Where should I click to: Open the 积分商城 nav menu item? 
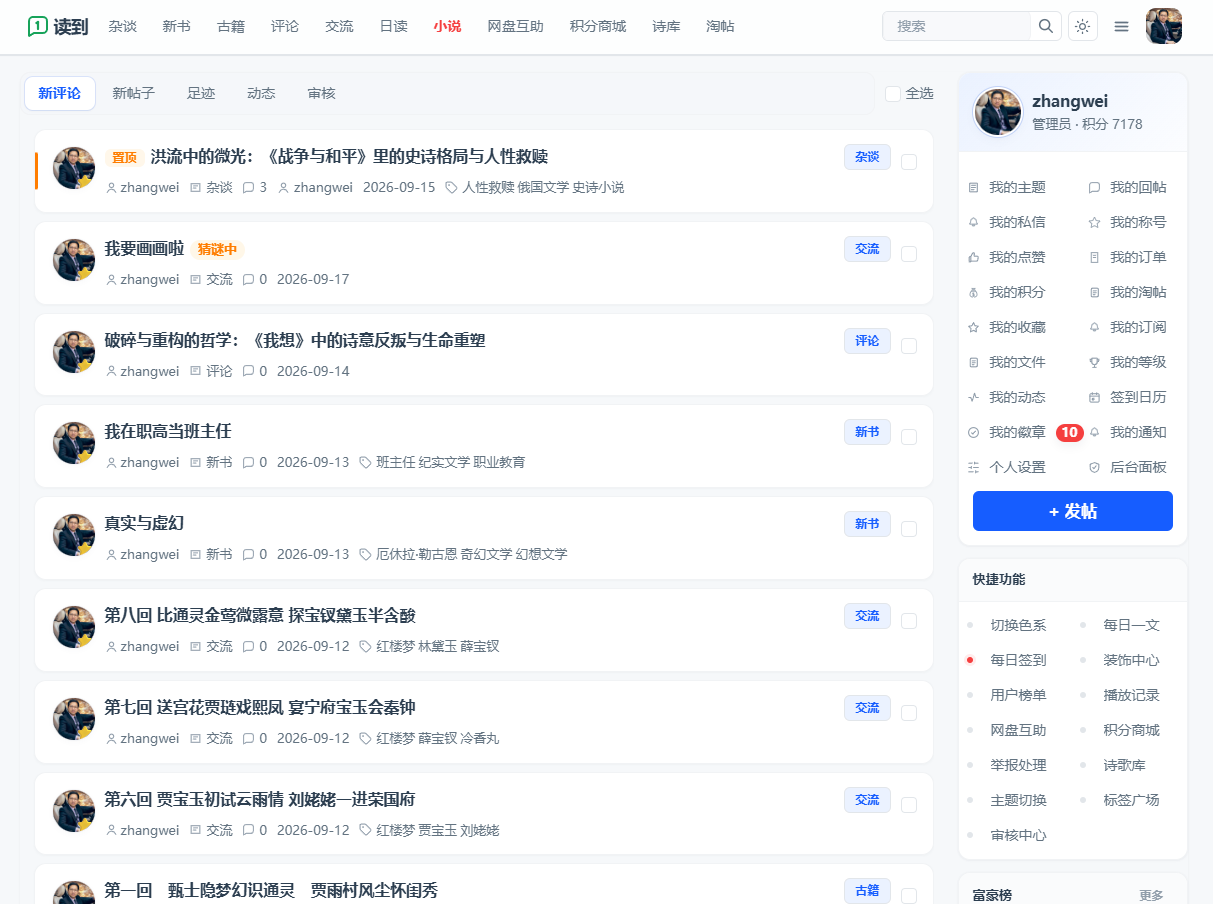click(x=598, y=26)
